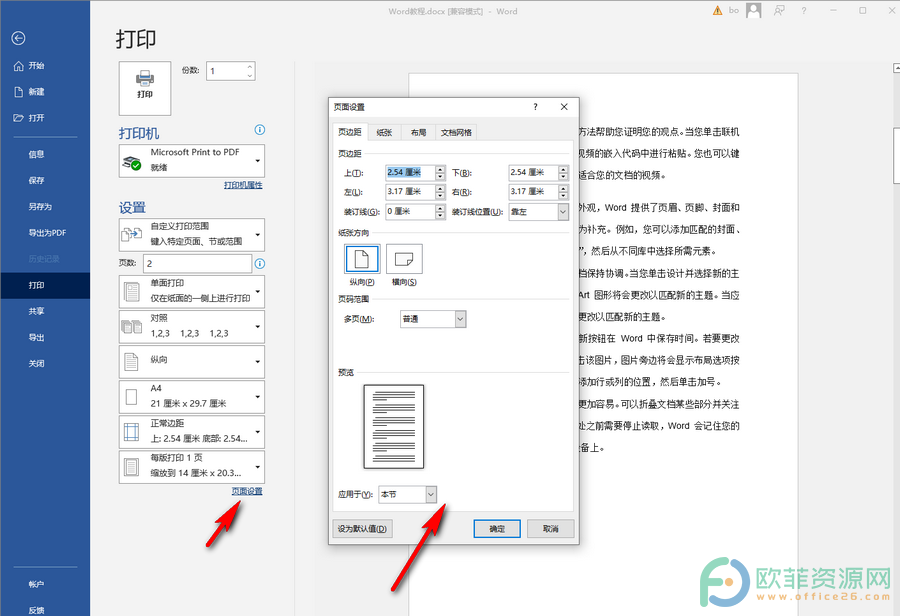Click the pages input field containing 2
This screenshot has width=900, height=616.
coord(197,264)
